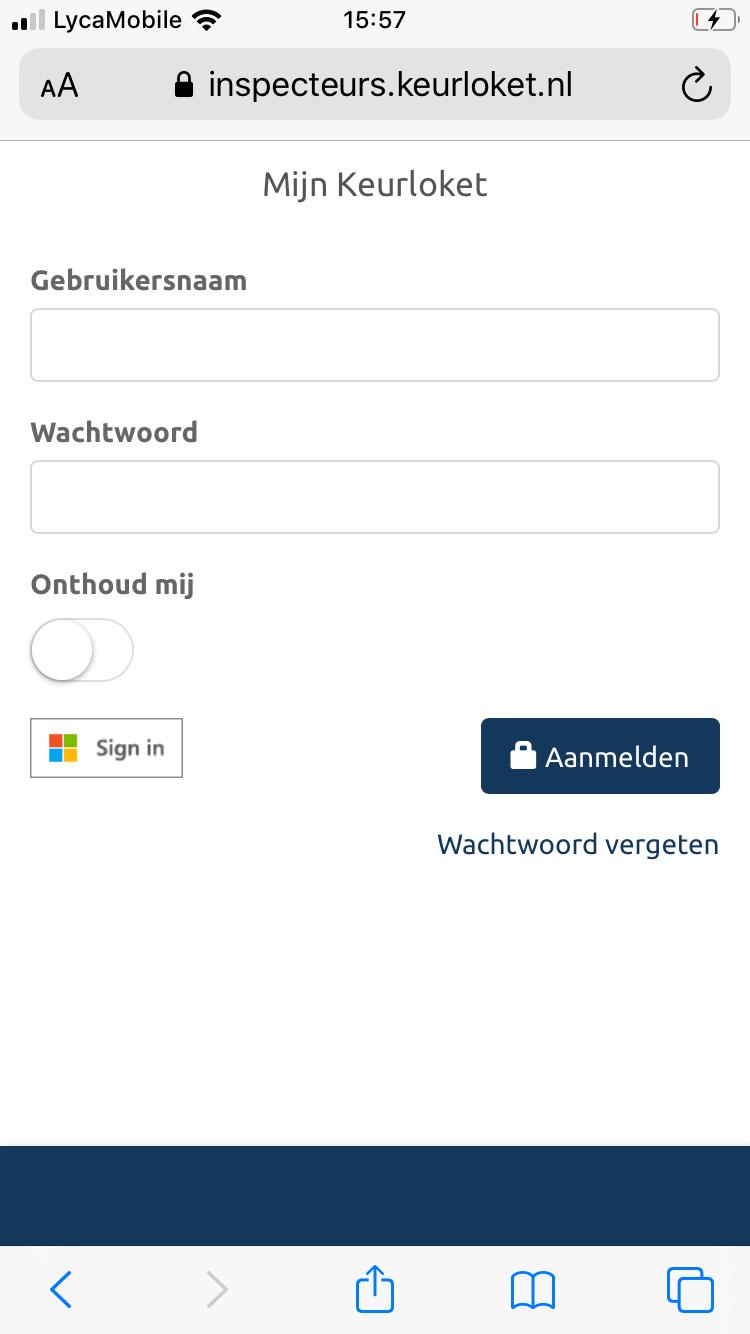Click the Aanmelden login button
This screenshot has width=750, height=1334.
(600, 756)
